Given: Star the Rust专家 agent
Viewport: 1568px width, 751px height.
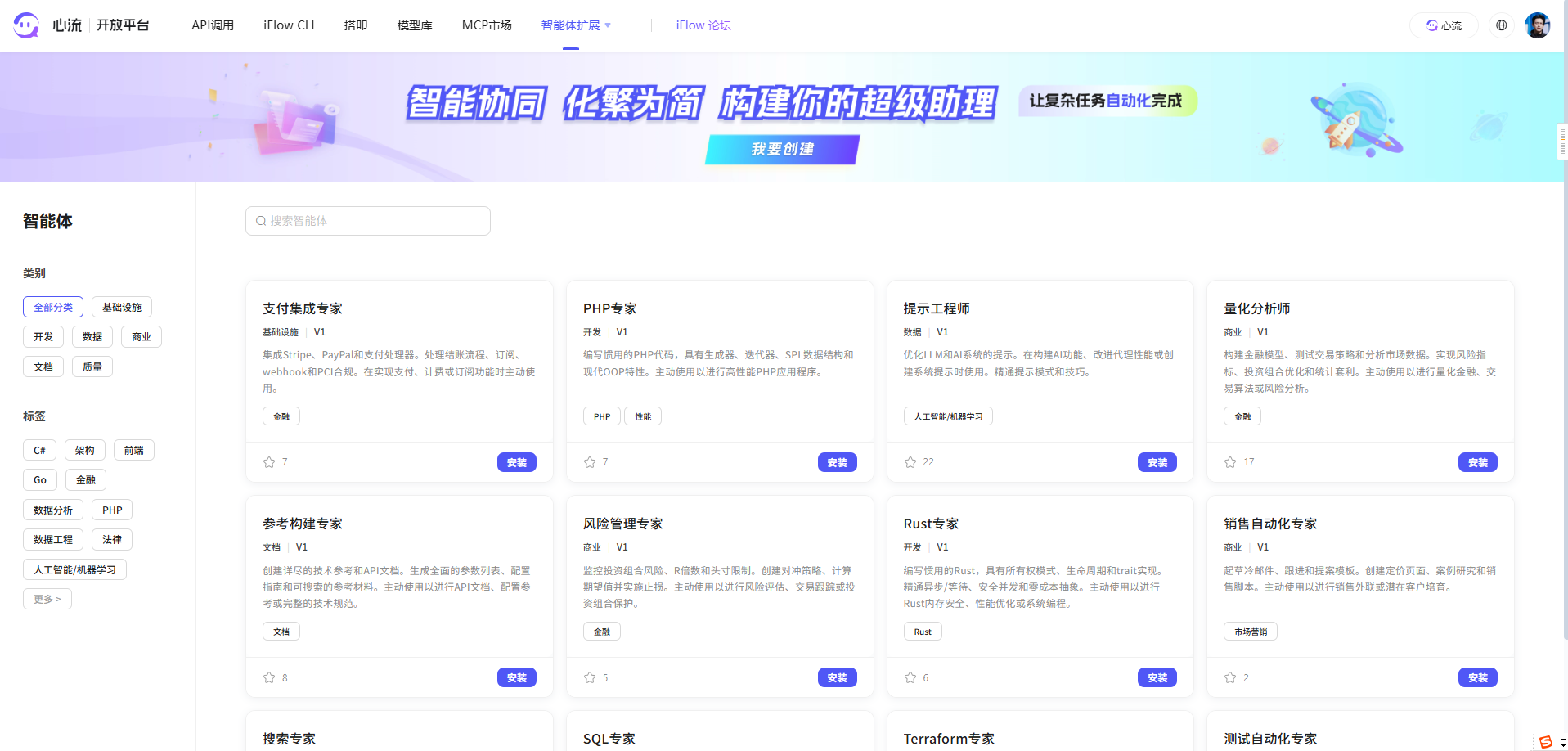Looking at the screenshot, I should click(x=910, y=677).
